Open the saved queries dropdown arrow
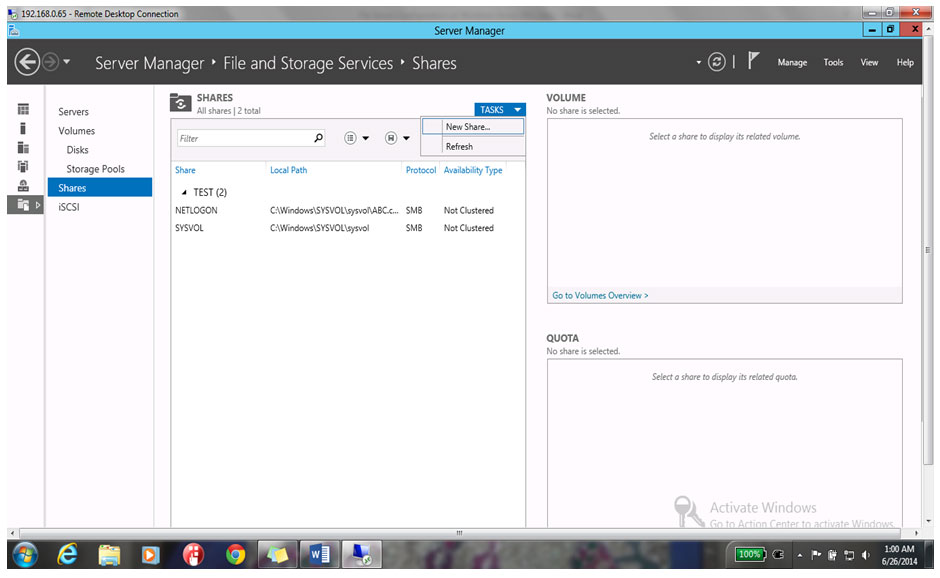940x578 pixels. tap(406, 139)
